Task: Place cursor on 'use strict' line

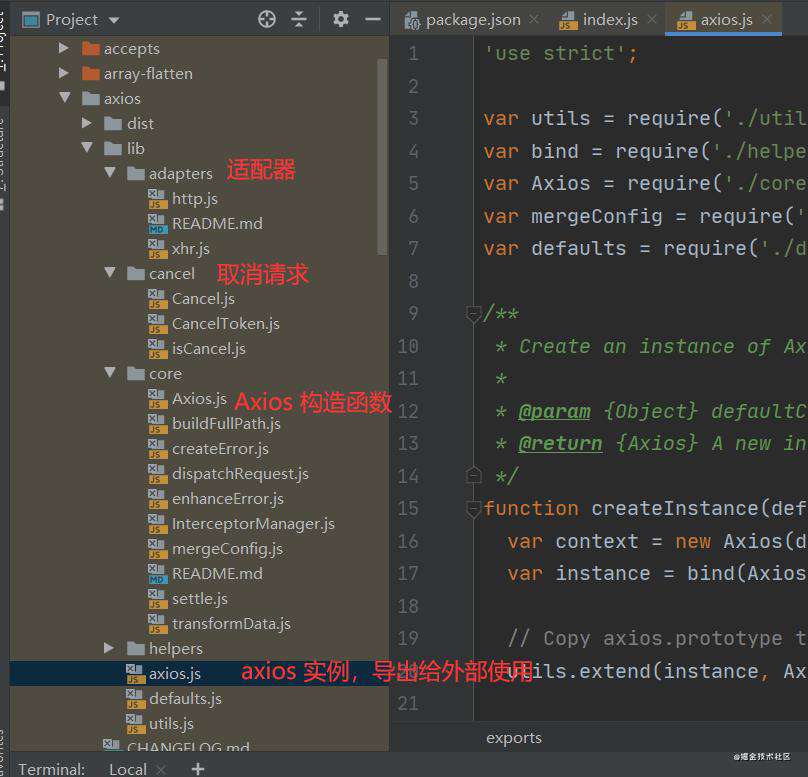Action: (561, 54)
